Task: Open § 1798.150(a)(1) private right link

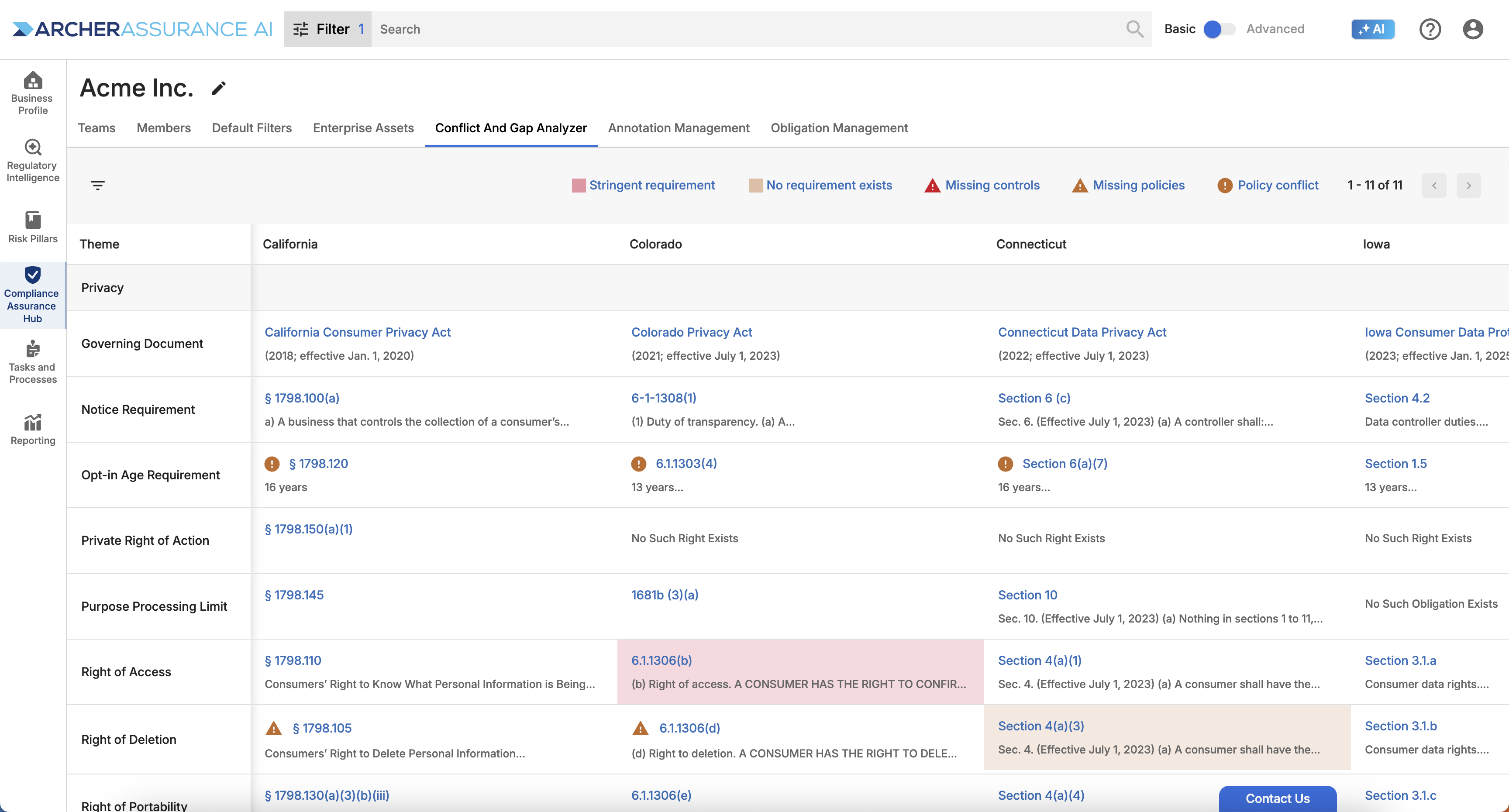Action: tap(309, 529)
